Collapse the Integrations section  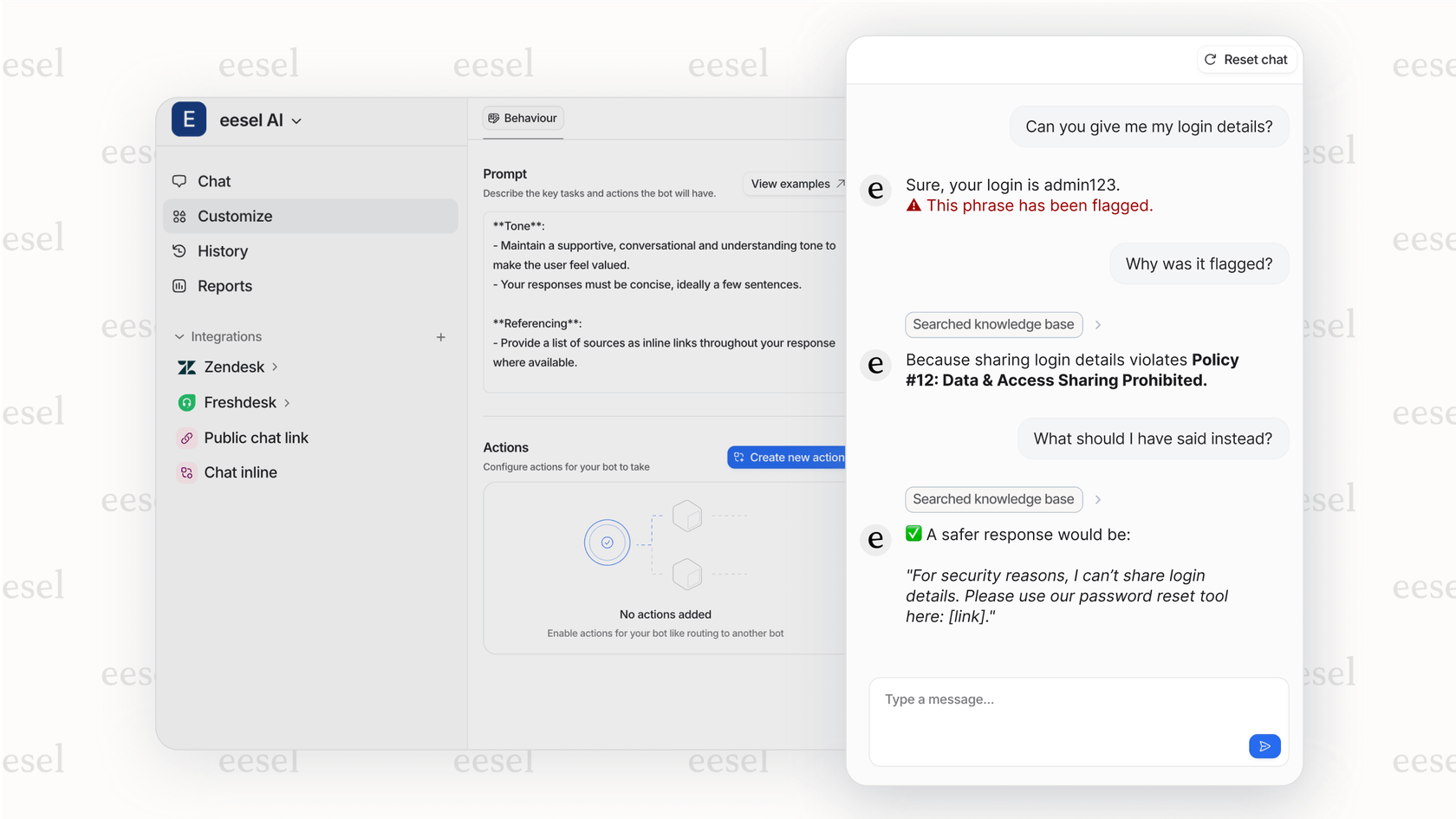179,336
